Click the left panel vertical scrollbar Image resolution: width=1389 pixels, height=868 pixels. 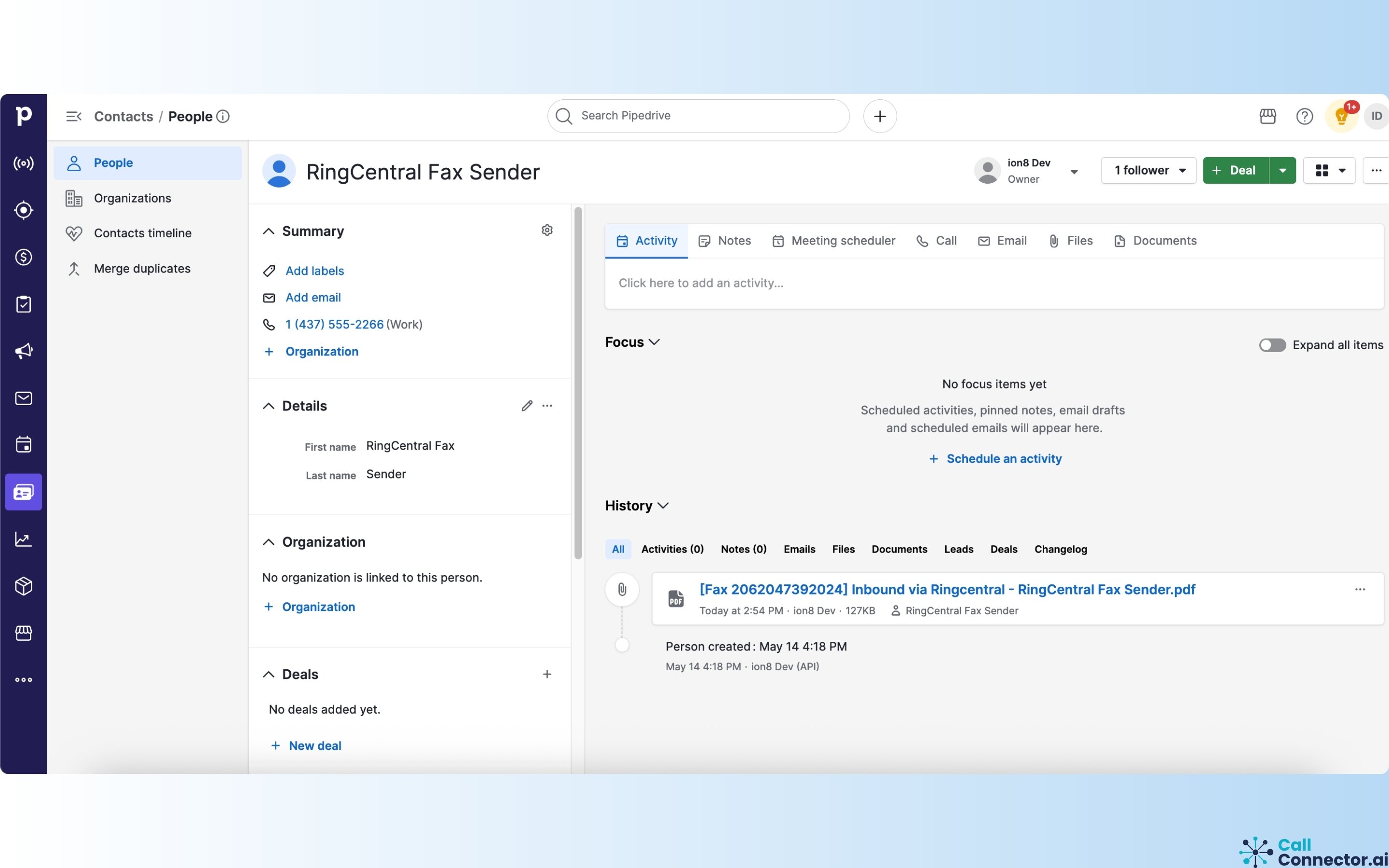point(578,383)
